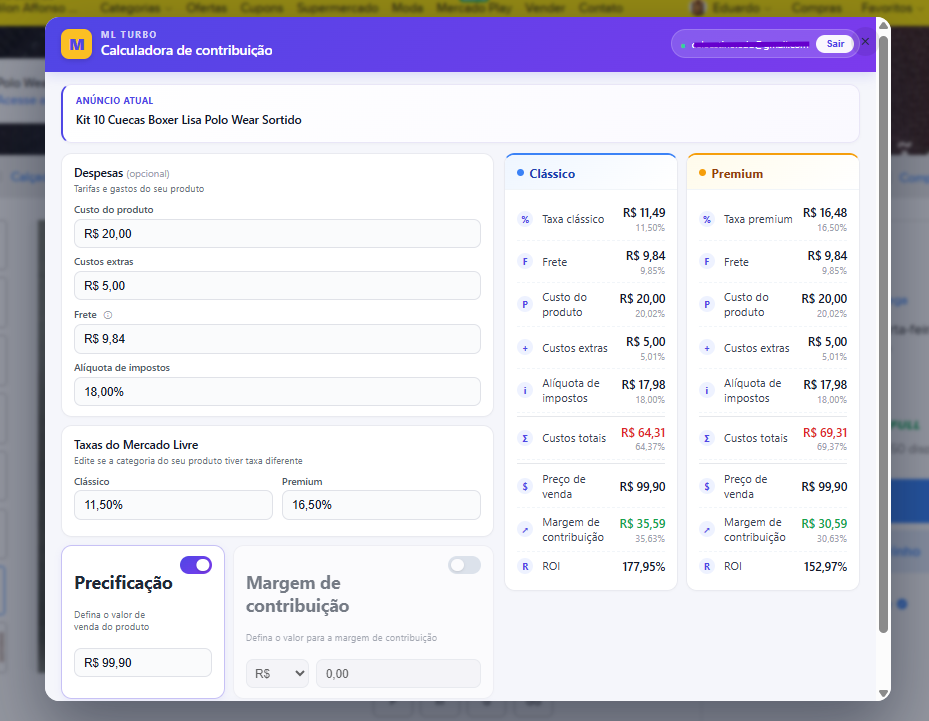
Task: Click the modal vertical scrollbar thumb
Action: click(x=883, y=334)
